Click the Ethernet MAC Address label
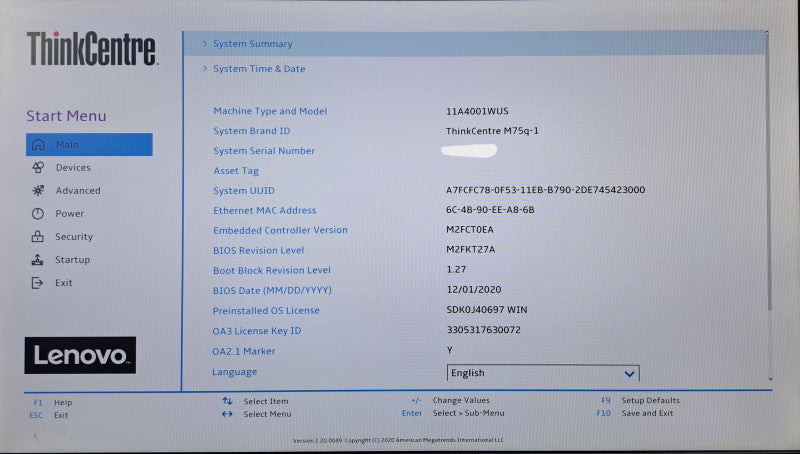Image resolution: width=800 pixels, height=454 pixels. pyautogui.click(x=264, y=211)
